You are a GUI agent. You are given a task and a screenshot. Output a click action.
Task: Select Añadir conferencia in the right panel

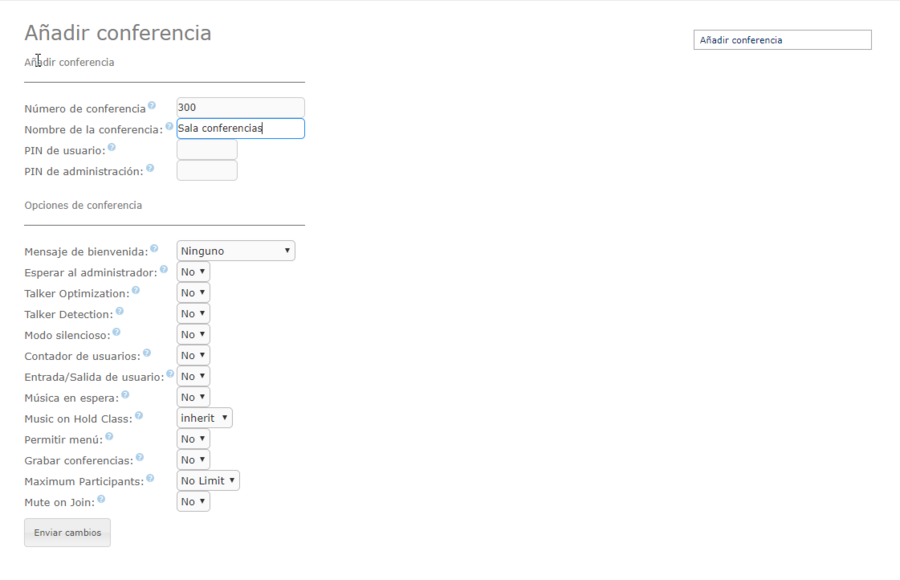pyautogui.click(x=782, y=40)
